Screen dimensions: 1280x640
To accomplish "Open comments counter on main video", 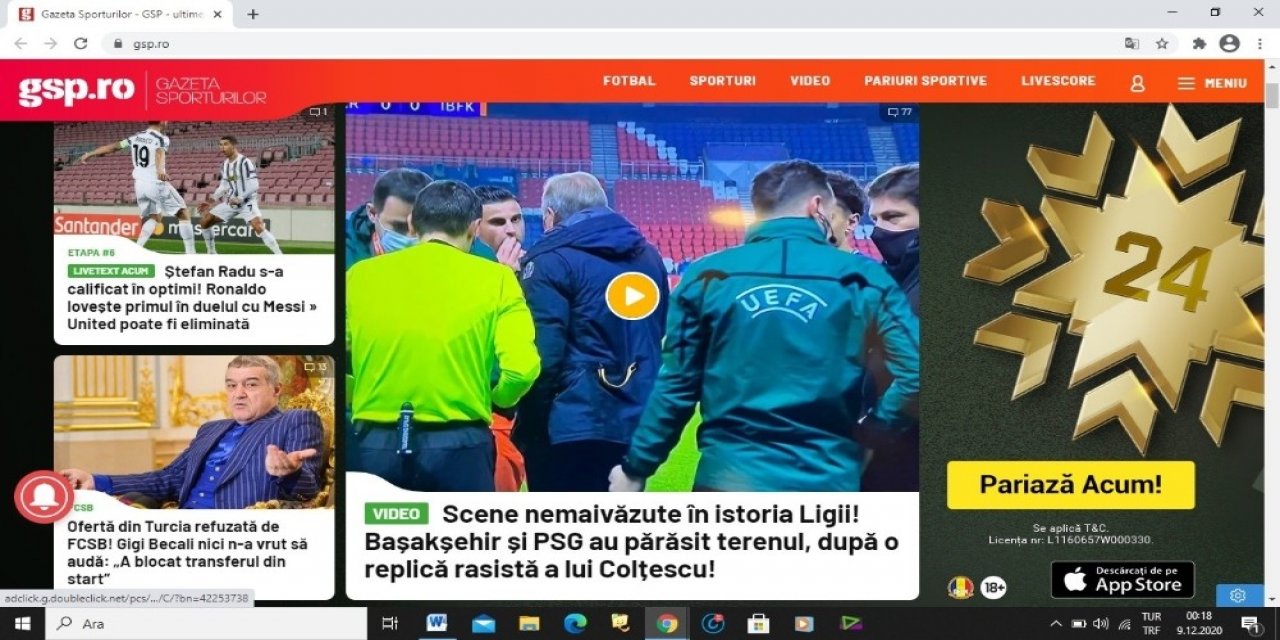I will 900,112.
